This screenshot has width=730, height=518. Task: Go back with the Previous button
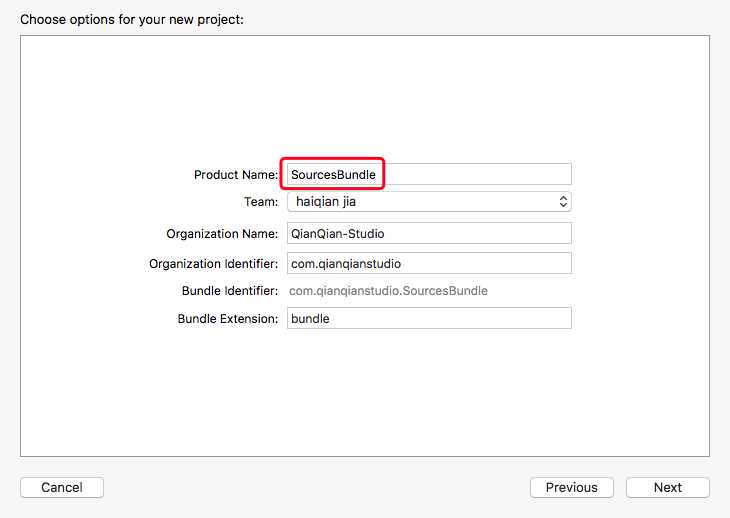pos(572,487)
